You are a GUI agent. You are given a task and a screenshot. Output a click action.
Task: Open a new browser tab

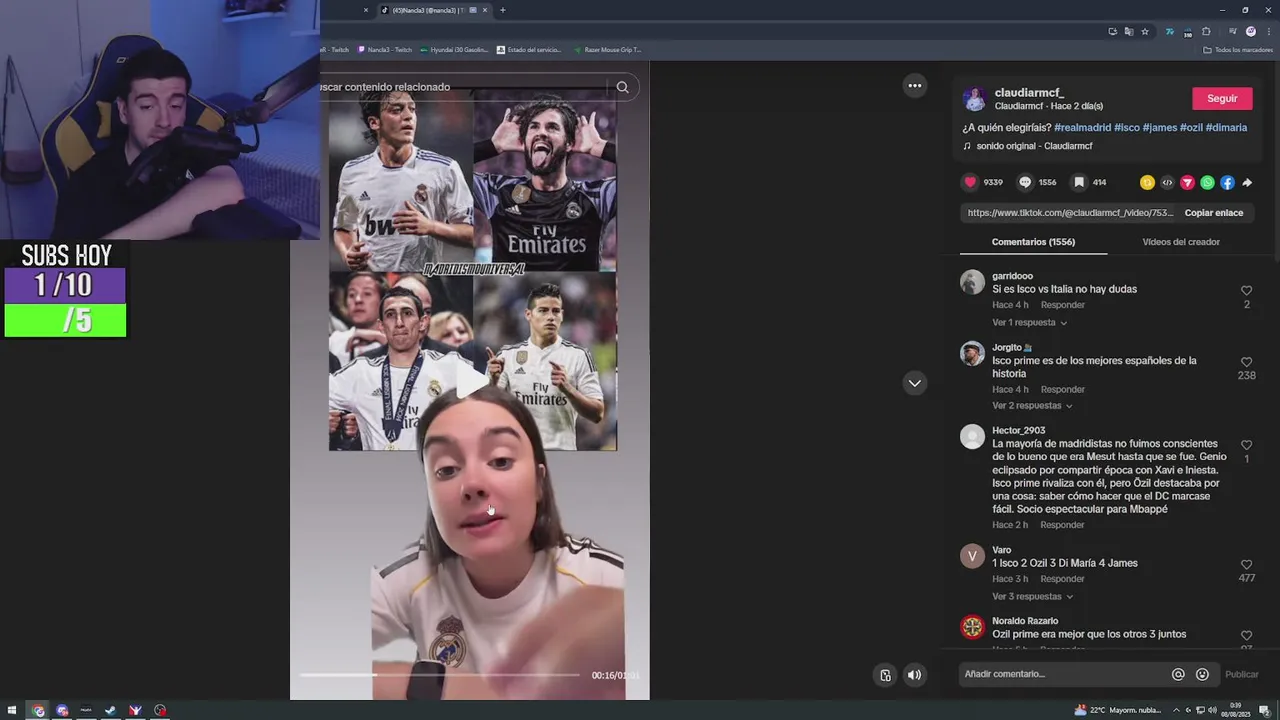502,10
